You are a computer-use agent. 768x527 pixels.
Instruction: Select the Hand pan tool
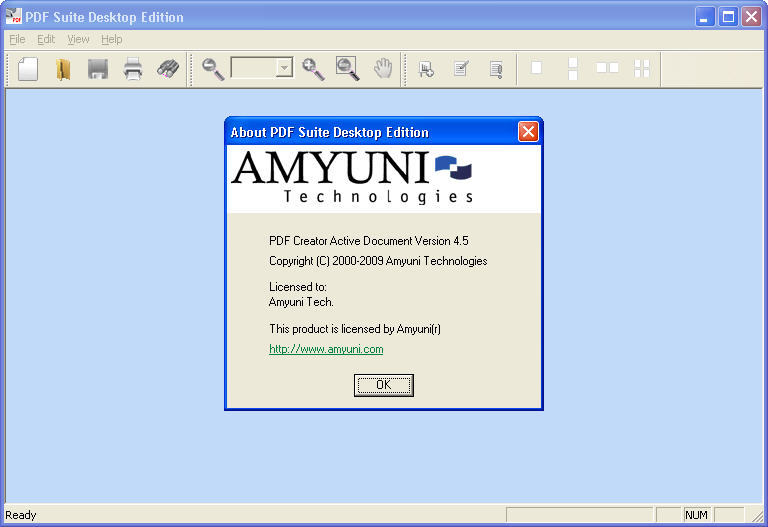(x=383, y=69)
